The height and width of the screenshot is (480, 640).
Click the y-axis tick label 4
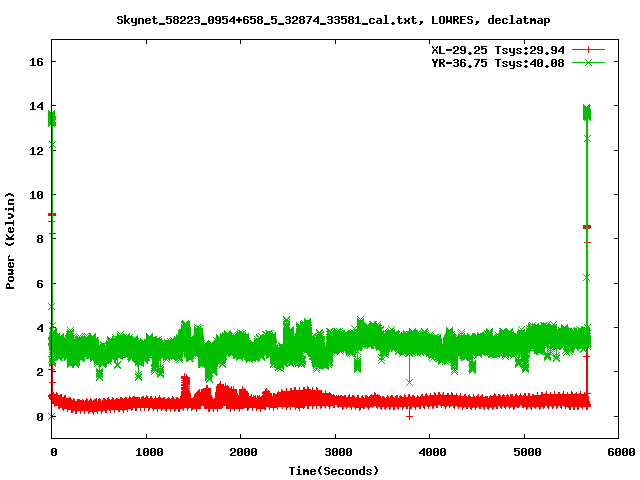pyautogui.click(x=40, y=328)
